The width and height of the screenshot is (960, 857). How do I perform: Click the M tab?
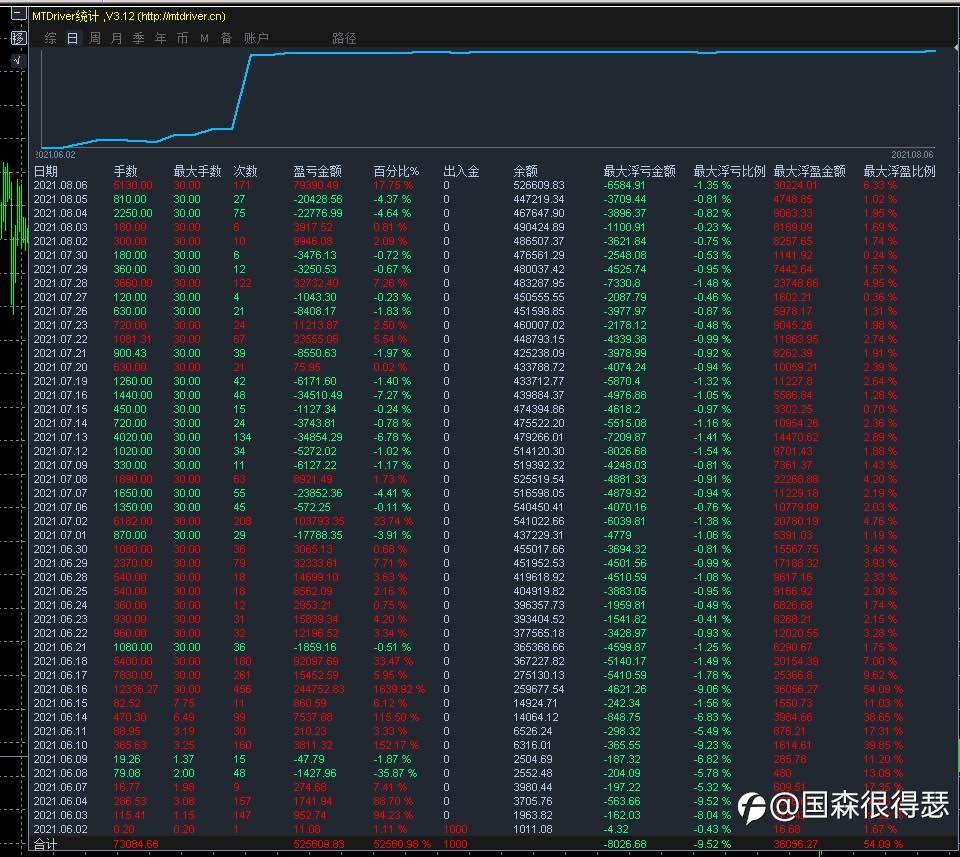(204, 39)
